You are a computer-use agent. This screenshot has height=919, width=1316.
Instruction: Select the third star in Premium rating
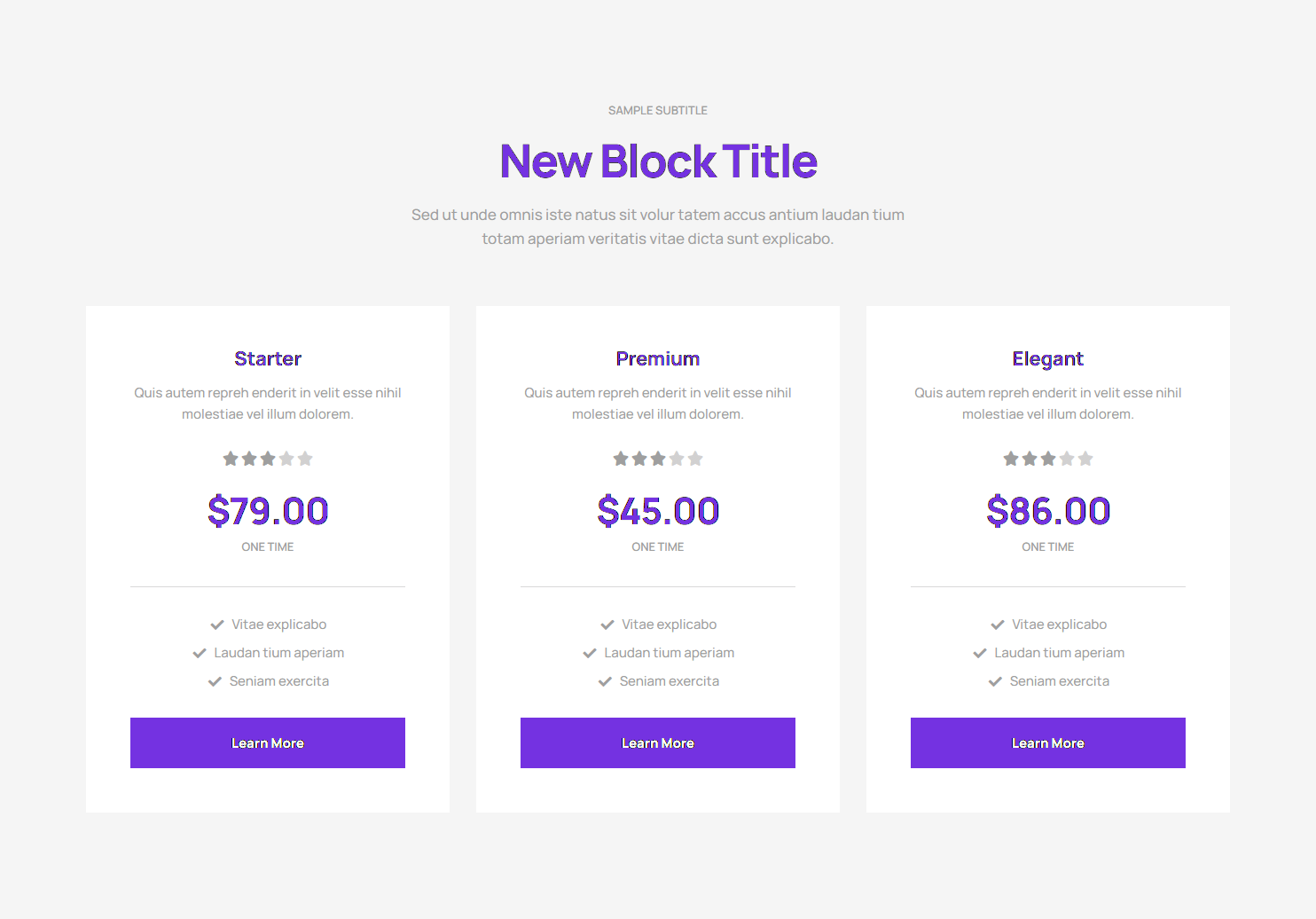click(x=658, y=459)
